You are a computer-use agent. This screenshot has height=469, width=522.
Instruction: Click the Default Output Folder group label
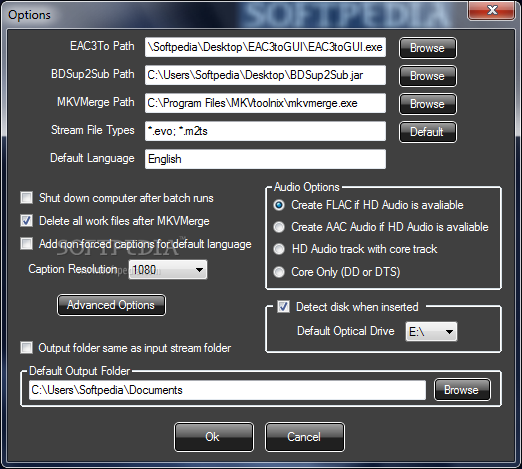[x=80, y=371]
